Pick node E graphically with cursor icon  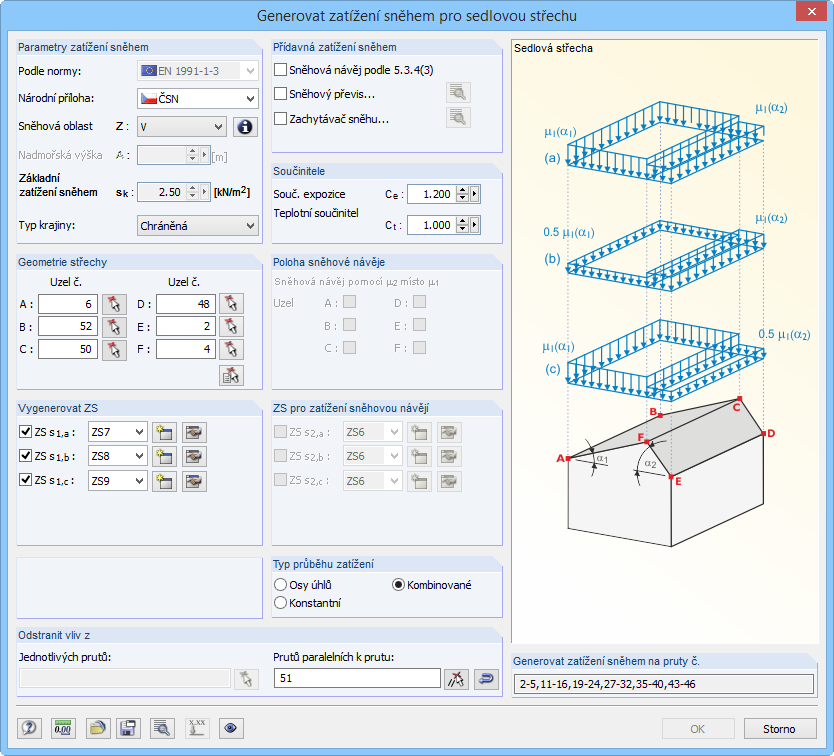(x=231, y=327)
